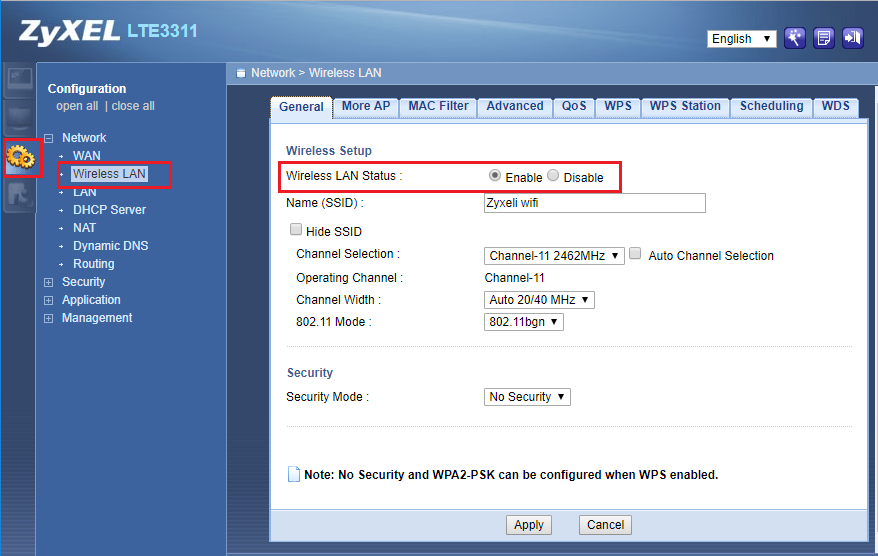
Task: Select the Enable radio button
Action: pyautogui.click(x=494, y=176)
